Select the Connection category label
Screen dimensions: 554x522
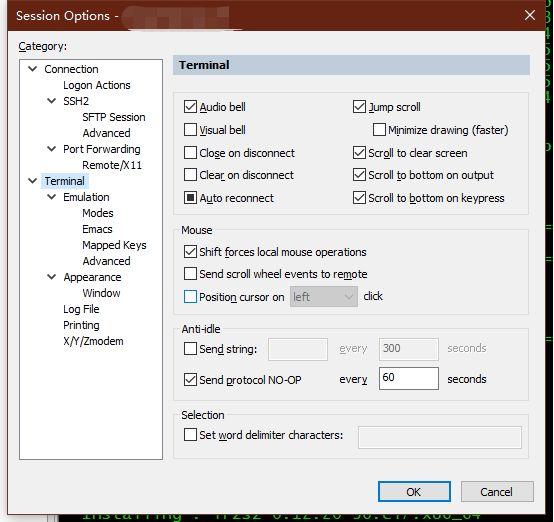[71, 69]
